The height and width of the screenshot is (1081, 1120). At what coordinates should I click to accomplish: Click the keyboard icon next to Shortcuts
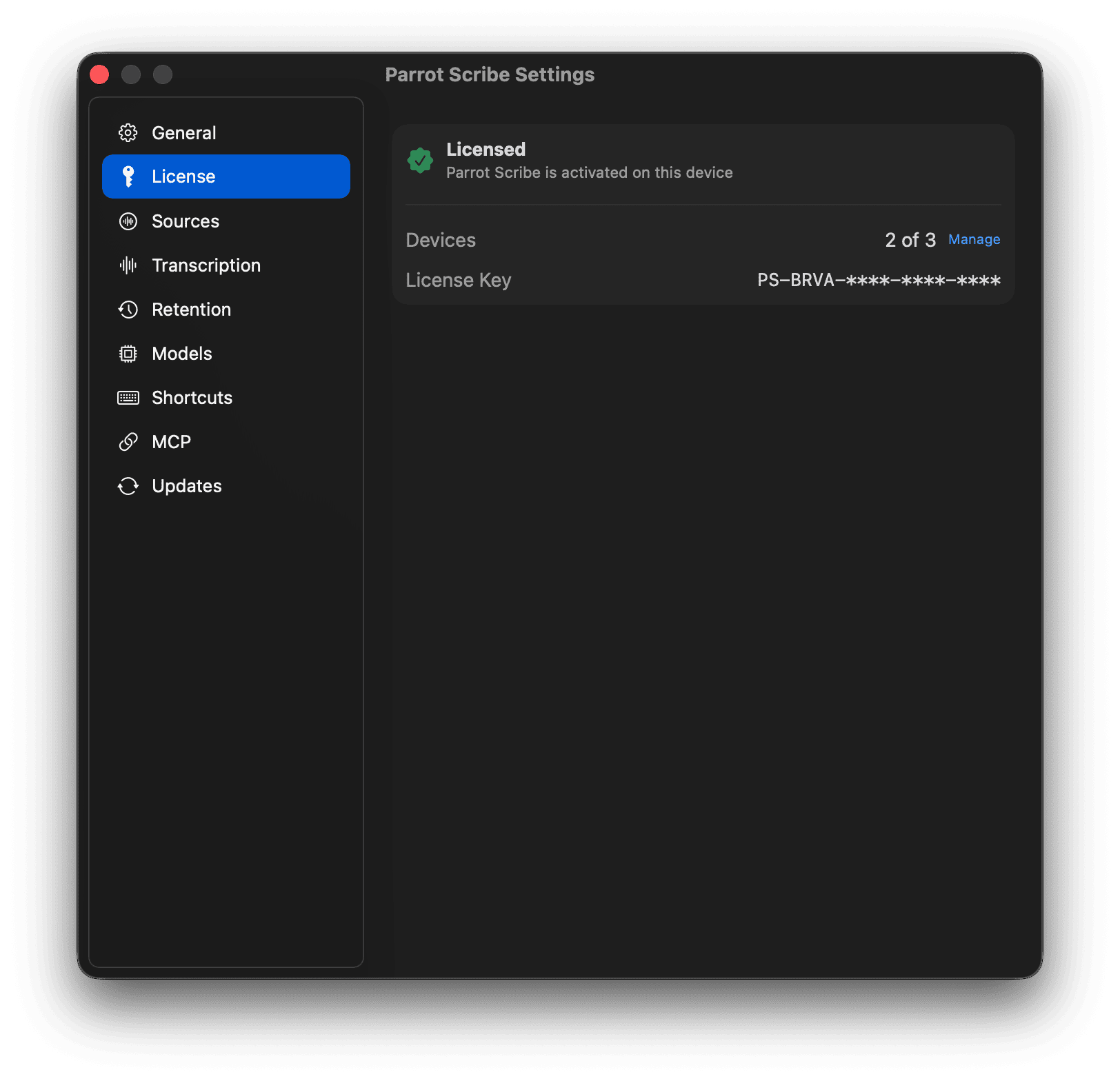128,397
